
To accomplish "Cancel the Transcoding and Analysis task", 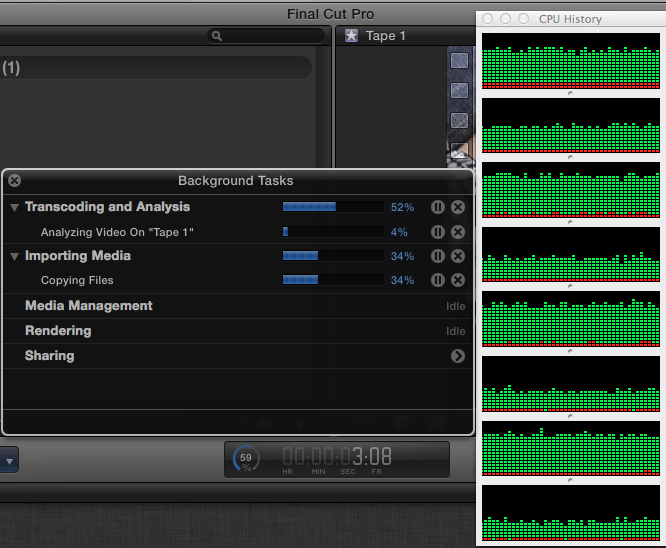I will pos(458,207).
